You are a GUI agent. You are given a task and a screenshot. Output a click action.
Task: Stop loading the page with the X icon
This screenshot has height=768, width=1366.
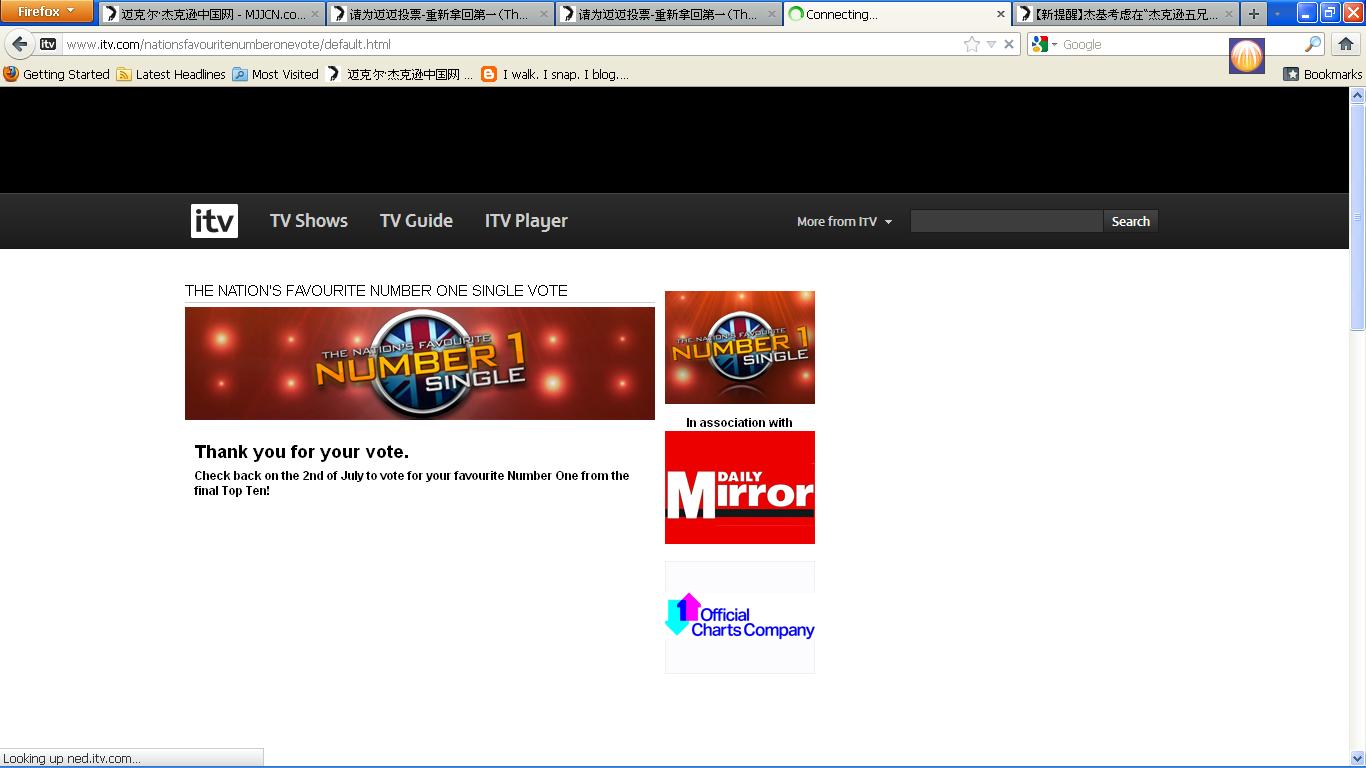[x=1009, y=44]
